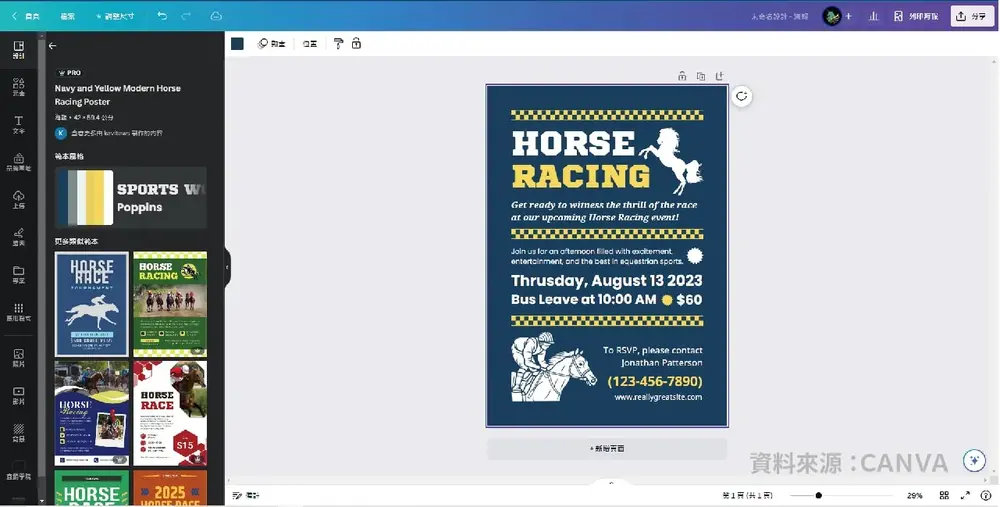The width and height of the screenshot is (1000, 507).
Task: Select the green Horse Racing template thumbnail
Action: coord(170,304)
